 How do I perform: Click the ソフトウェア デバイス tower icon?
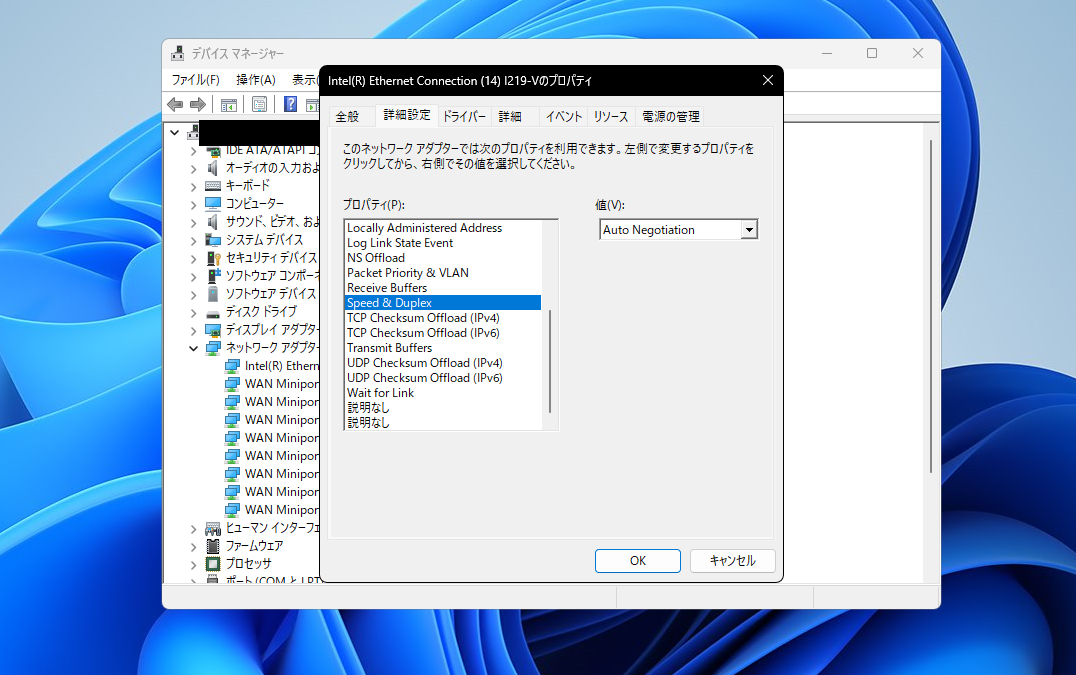coord(213,294)
